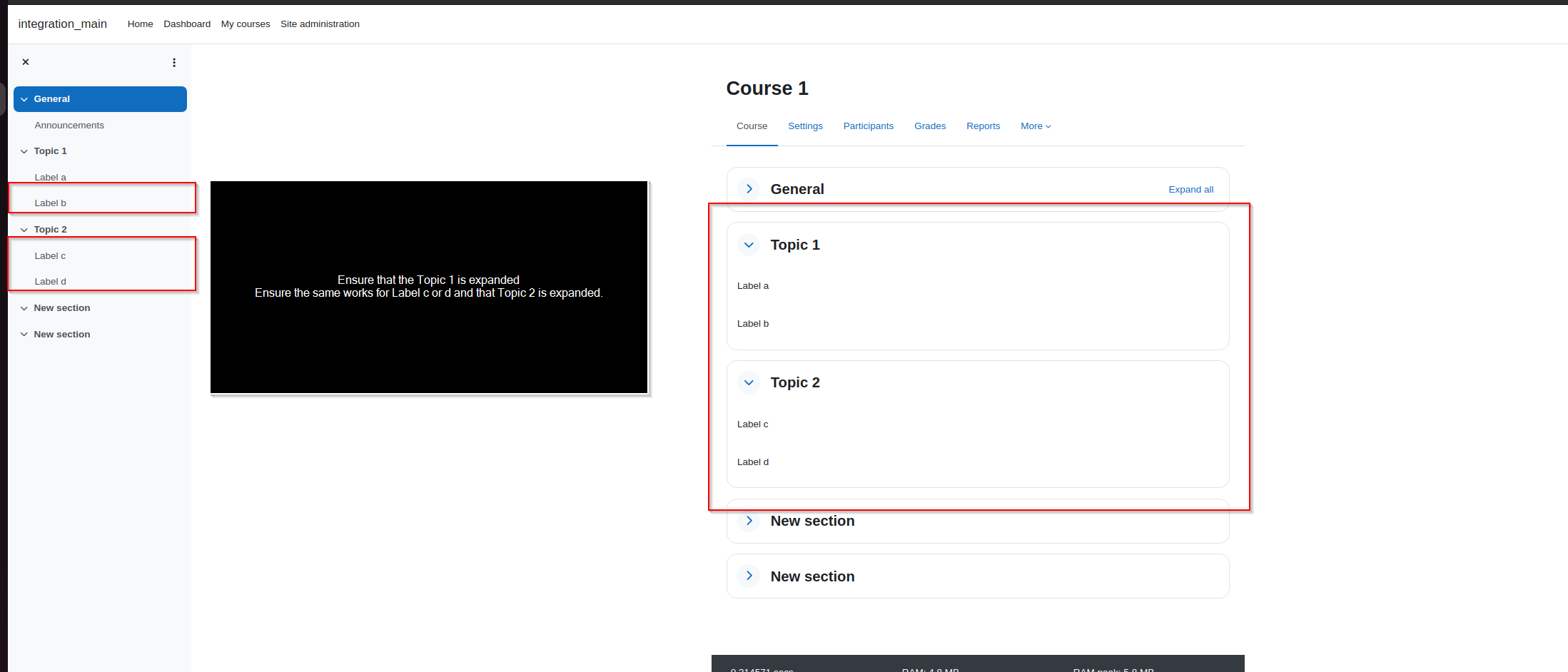
Task: Select Announcements in course index
Action: [69, 126]
